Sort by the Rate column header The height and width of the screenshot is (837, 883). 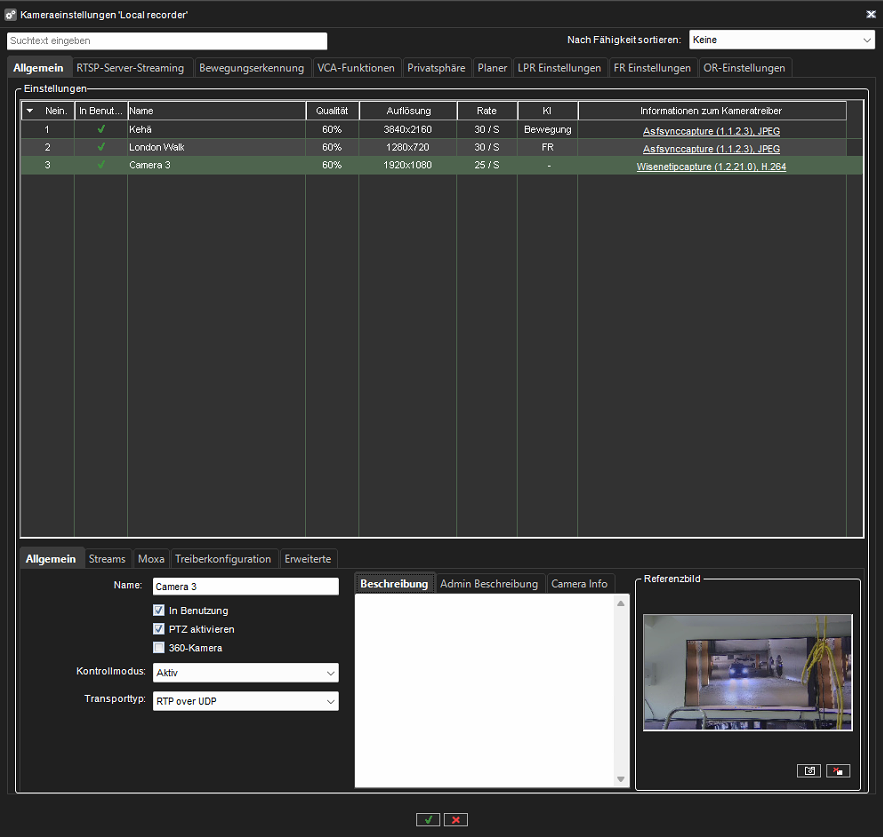[487, 111]
